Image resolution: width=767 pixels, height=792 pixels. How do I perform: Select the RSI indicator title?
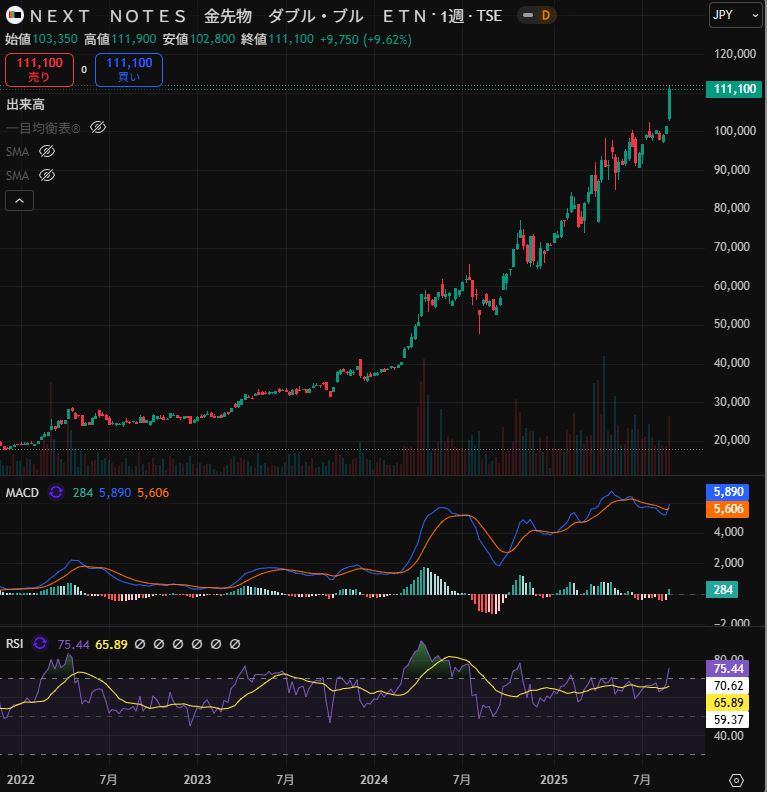[x=14, y=644]
